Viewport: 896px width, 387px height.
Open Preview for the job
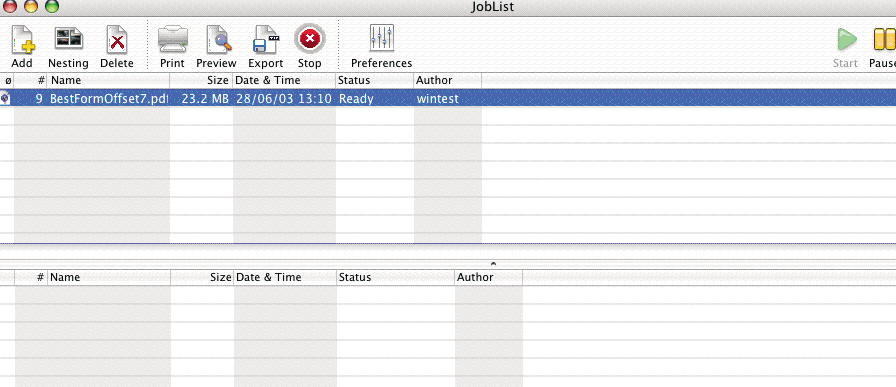click(x=218, y=40)
